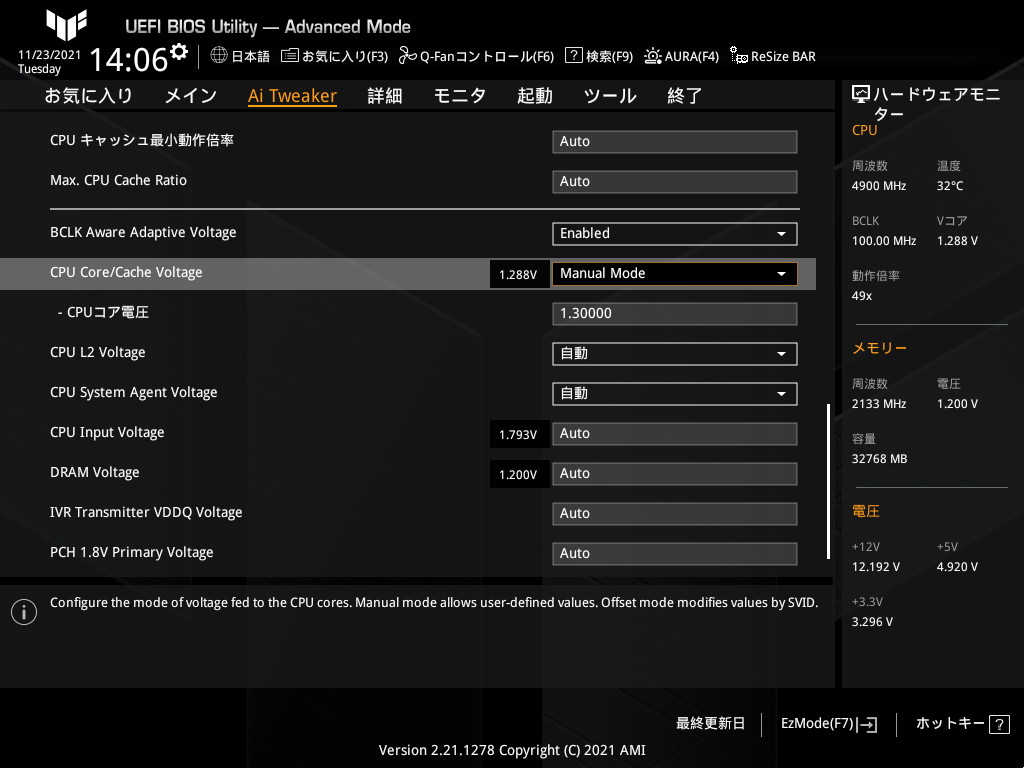Open Q-Fan control fan icon
The width and height of the screenshot is (1024, 768).
point(408,56)
